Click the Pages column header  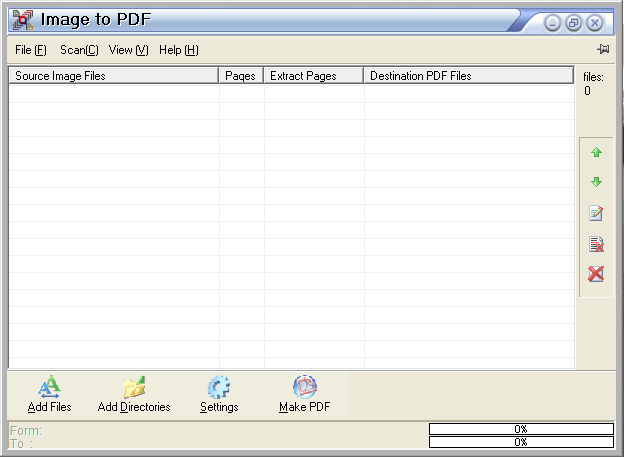coord(241,76)
